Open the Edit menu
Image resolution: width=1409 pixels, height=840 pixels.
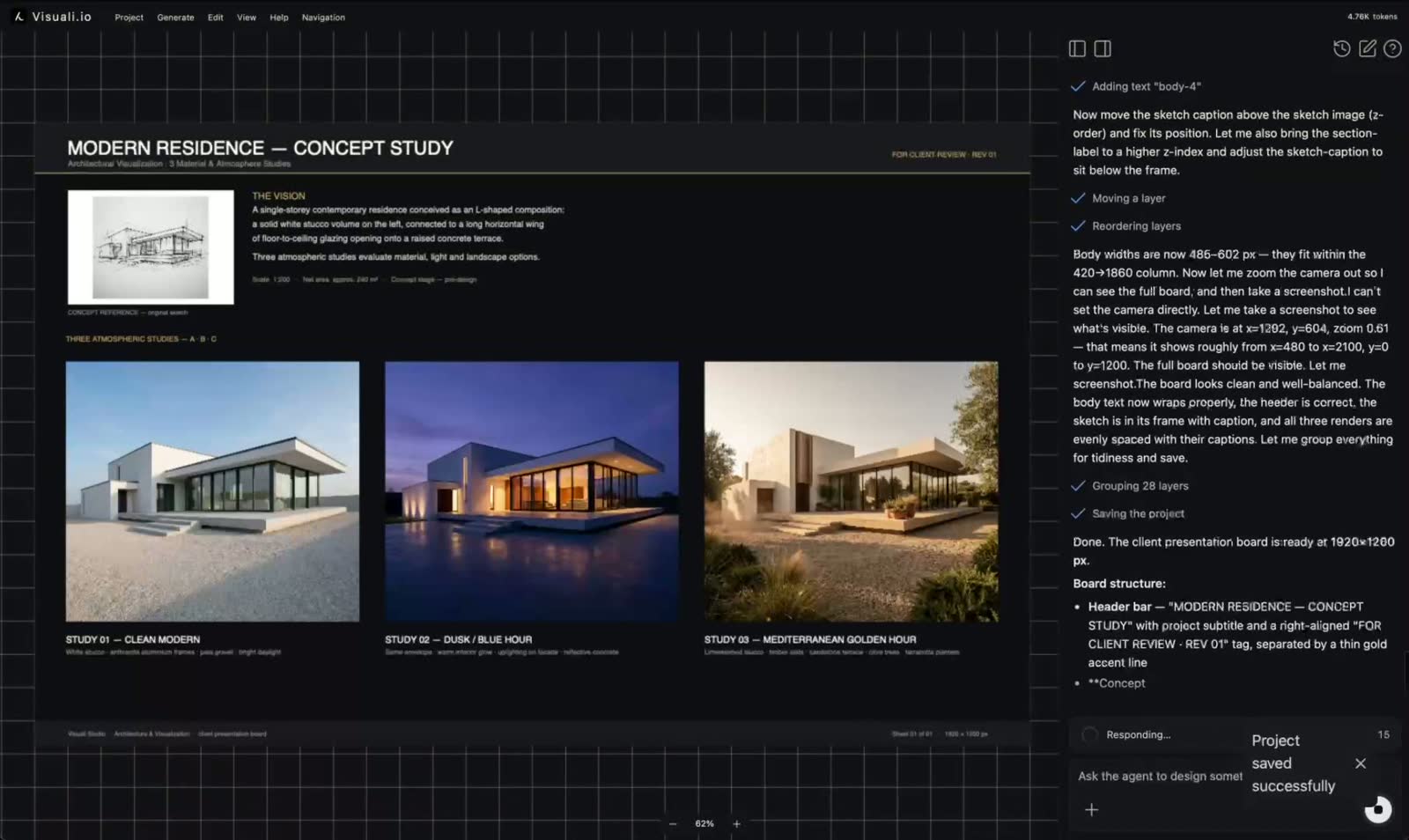pos(215,18)
